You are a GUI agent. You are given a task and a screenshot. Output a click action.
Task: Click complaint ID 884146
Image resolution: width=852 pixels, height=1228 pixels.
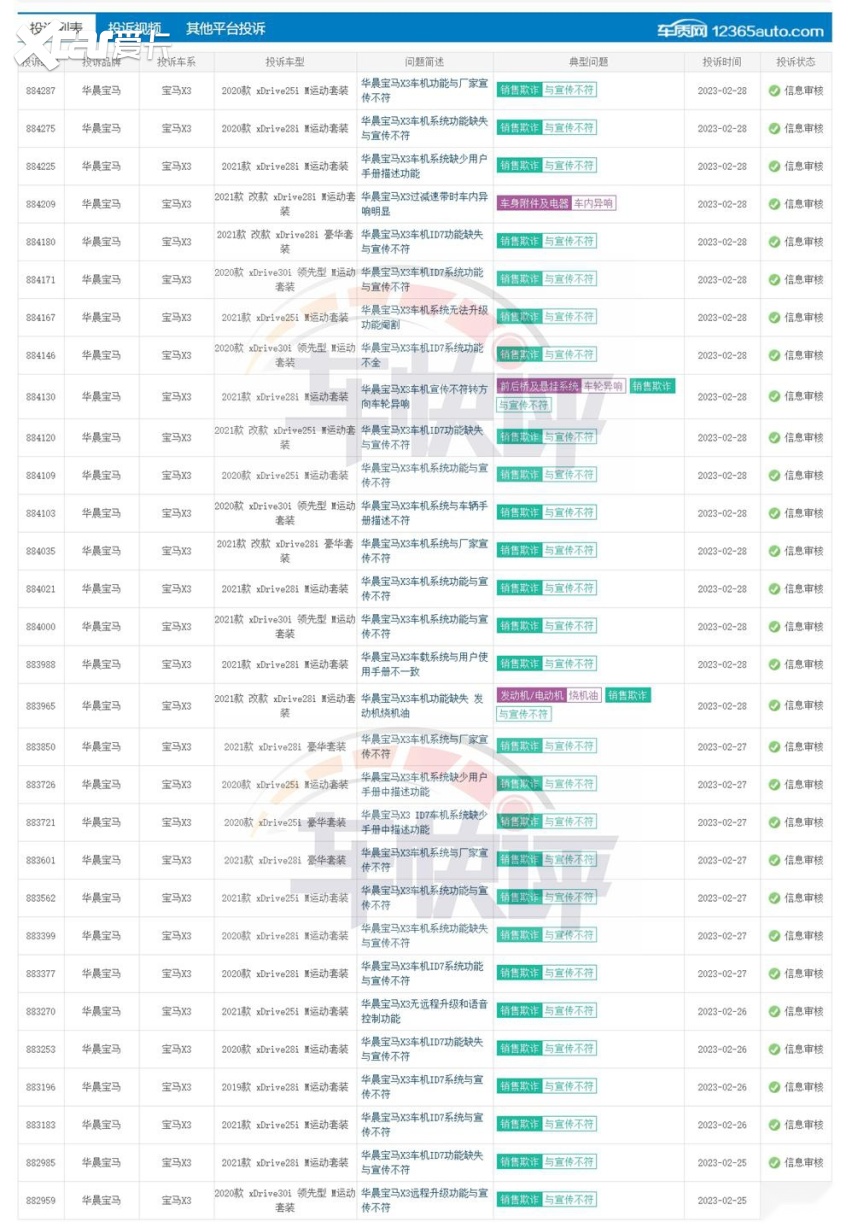(41, 355)
